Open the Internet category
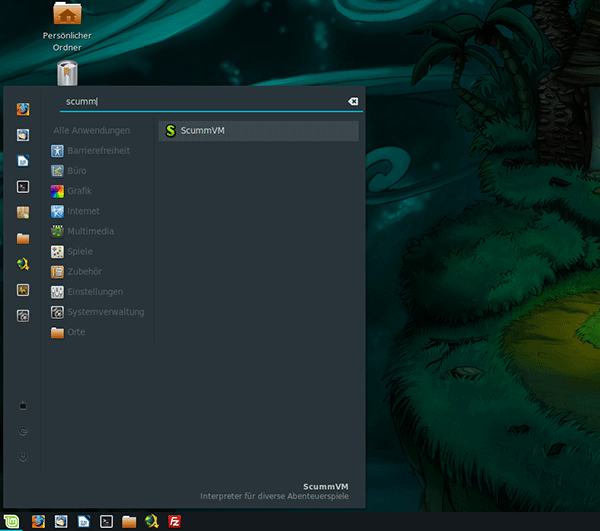 (x=82, y=211)
